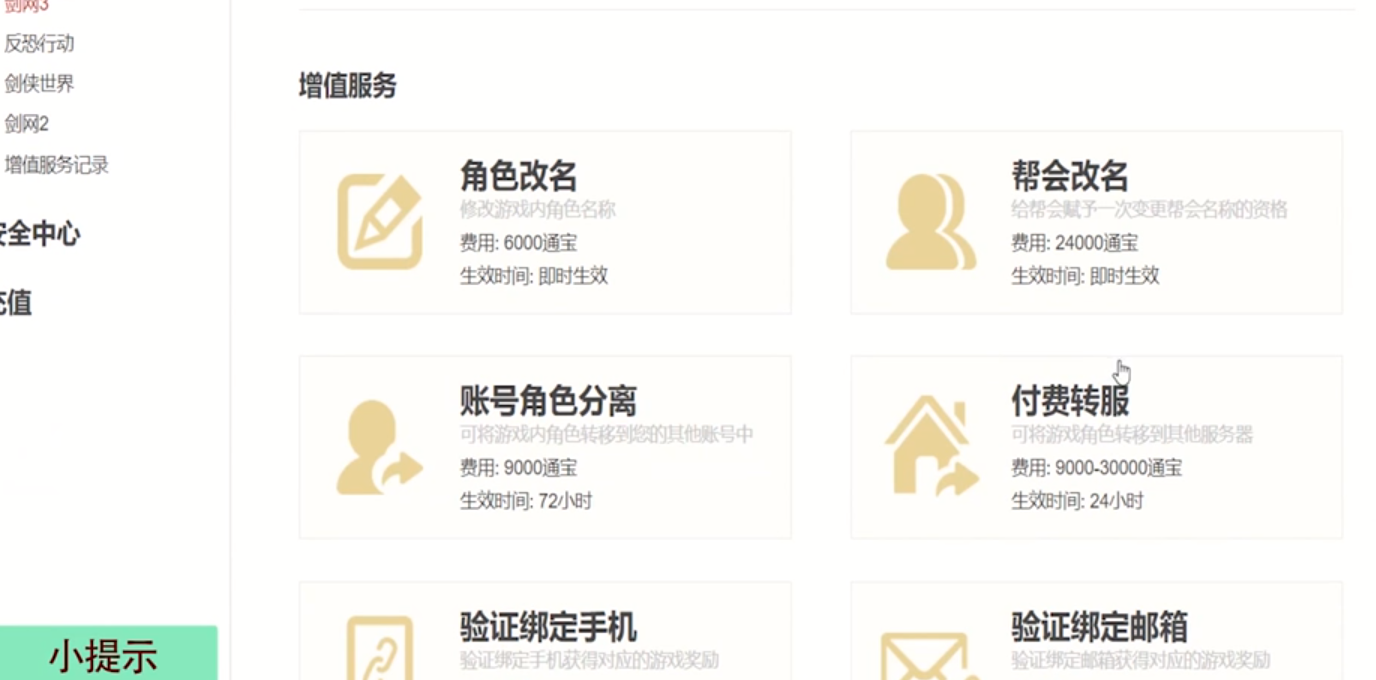
Task: Open the 验证绑定邮箱 service title
Action: [x=1098, y=627]
